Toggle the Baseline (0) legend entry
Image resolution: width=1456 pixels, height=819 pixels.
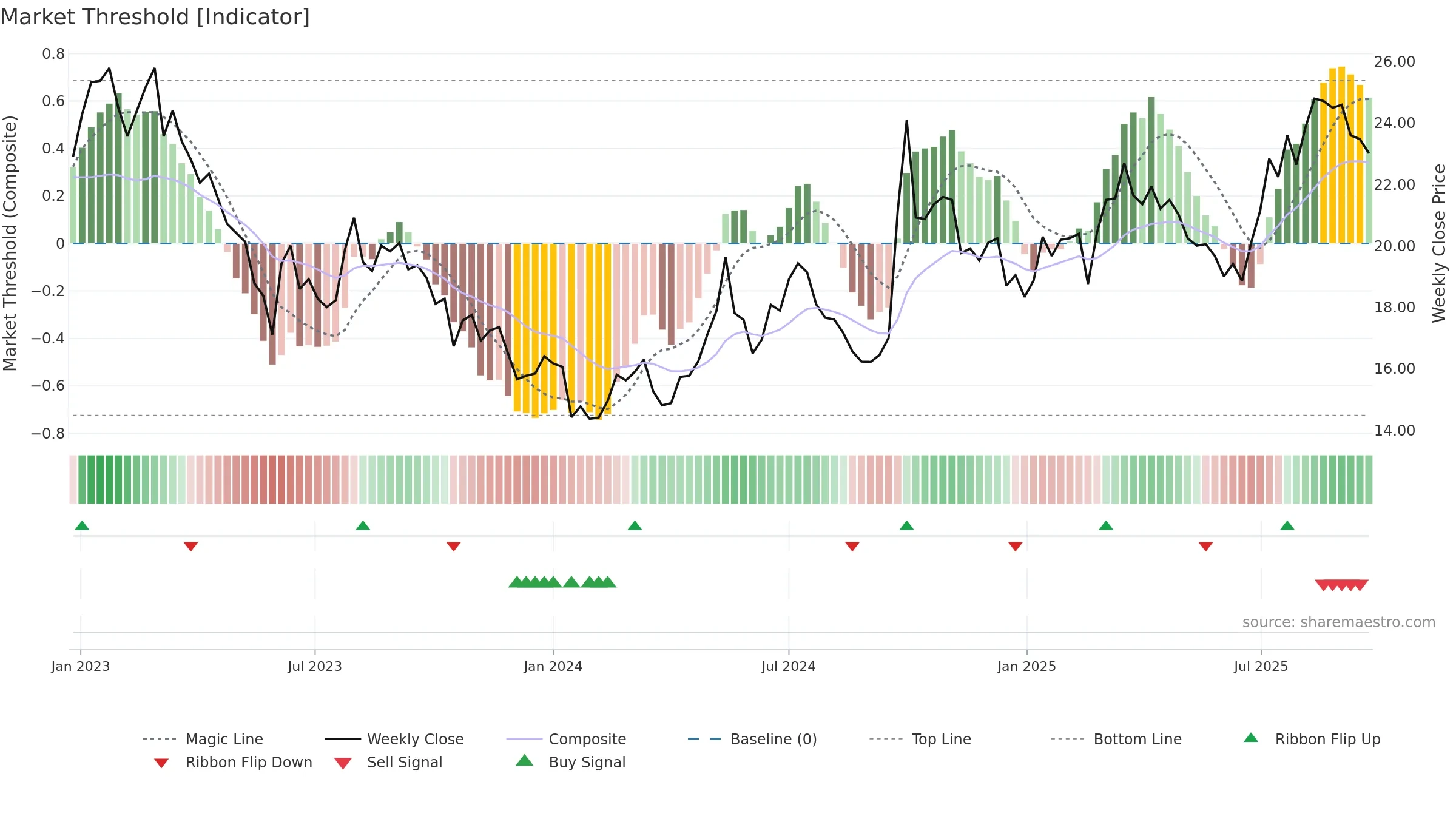[x=752, y=739]
